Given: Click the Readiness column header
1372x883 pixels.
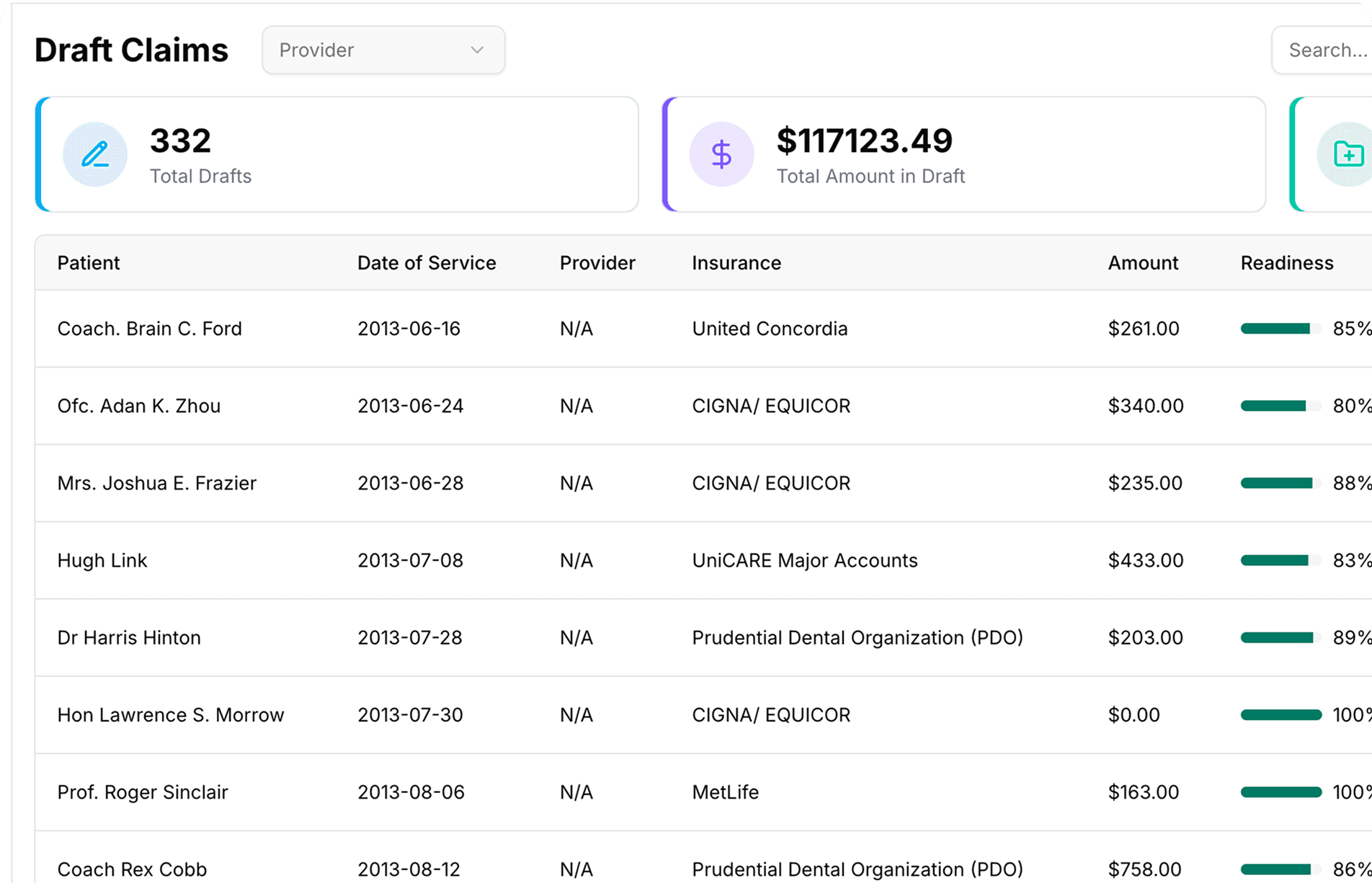Looking at the screenshot, I should (1287, 263).
